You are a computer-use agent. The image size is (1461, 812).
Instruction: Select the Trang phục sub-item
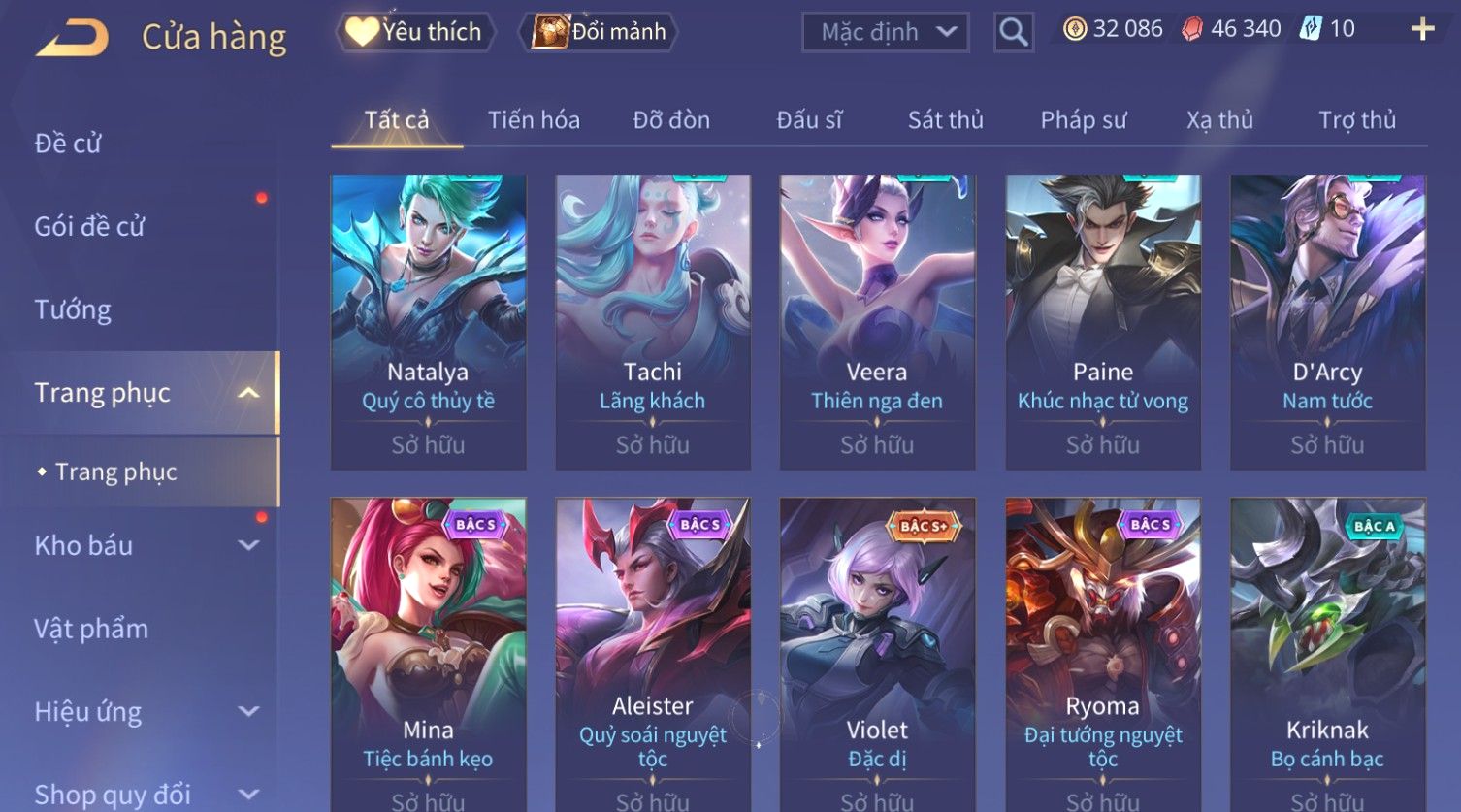click(x=115, y=471)
